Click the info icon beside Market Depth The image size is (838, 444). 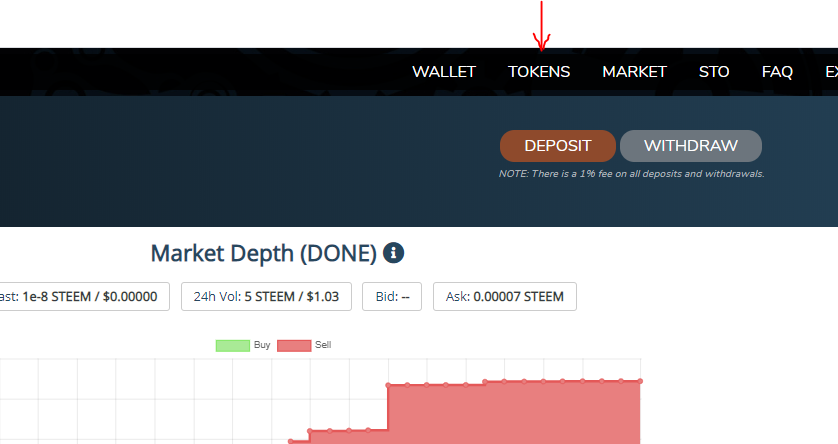[x=393, y=253]
